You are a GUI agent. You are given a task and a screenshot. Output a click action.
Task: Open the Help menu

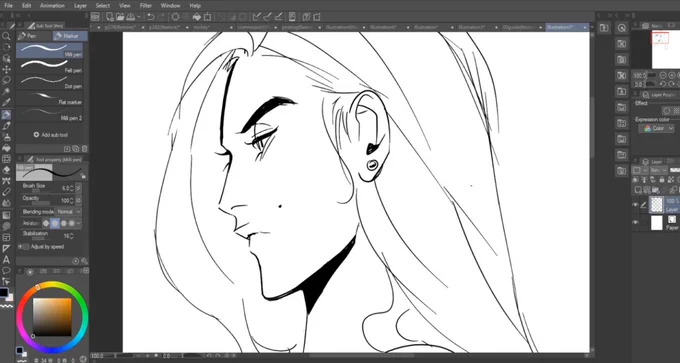[x=195, y=6]
